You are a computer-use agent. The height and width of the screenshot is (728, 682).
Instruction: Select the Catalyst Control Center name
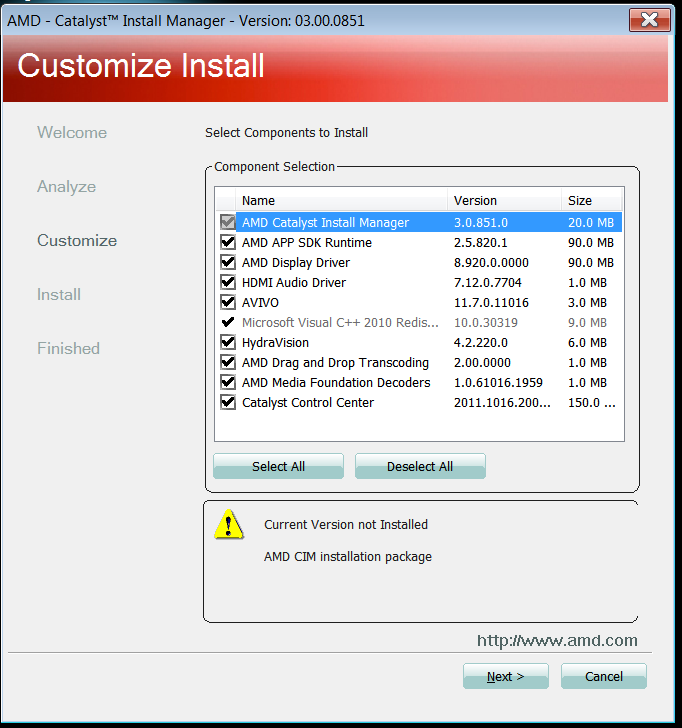click(308, 403)
